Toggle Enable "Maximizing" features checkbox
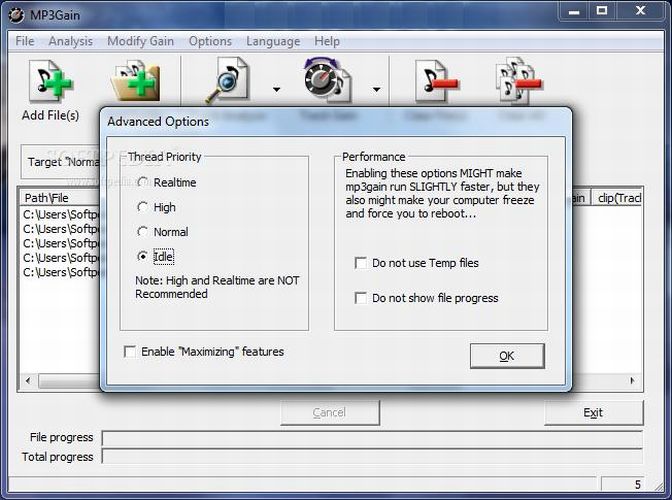Viewport: 672px width, 500px height. pos(129,352)
